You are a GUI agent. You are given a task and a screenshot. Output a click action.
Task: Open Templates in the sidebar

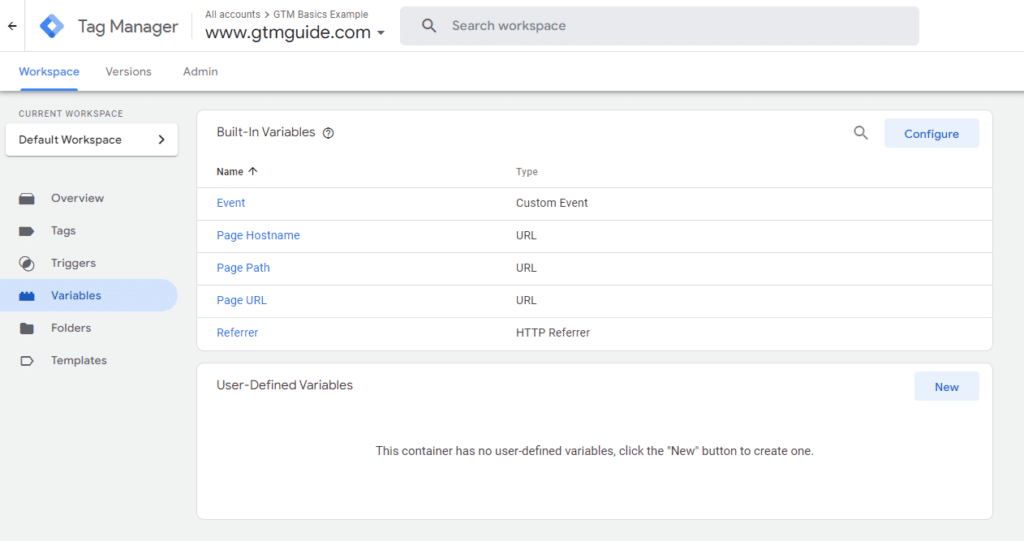78,360
